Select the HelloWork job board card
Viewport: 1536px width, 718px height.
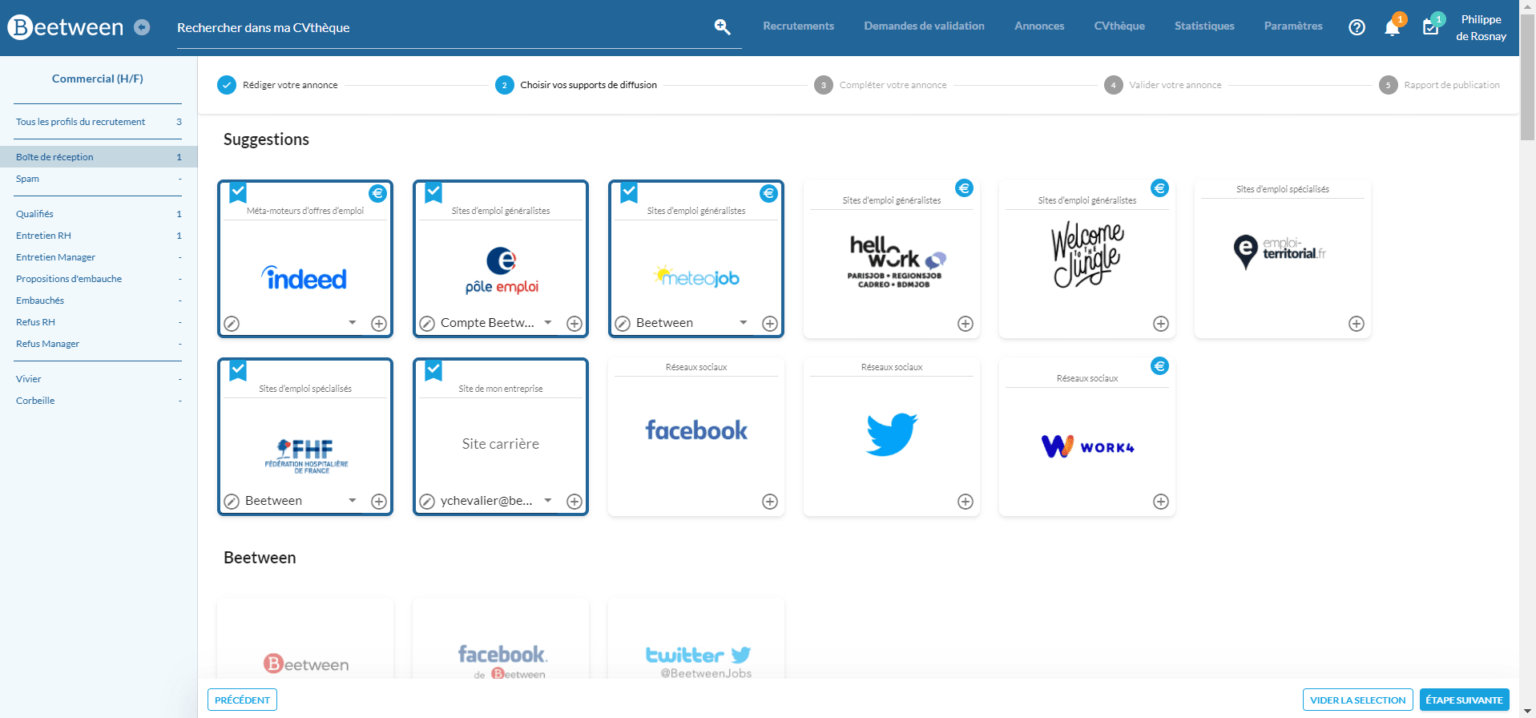coord(892,259)
